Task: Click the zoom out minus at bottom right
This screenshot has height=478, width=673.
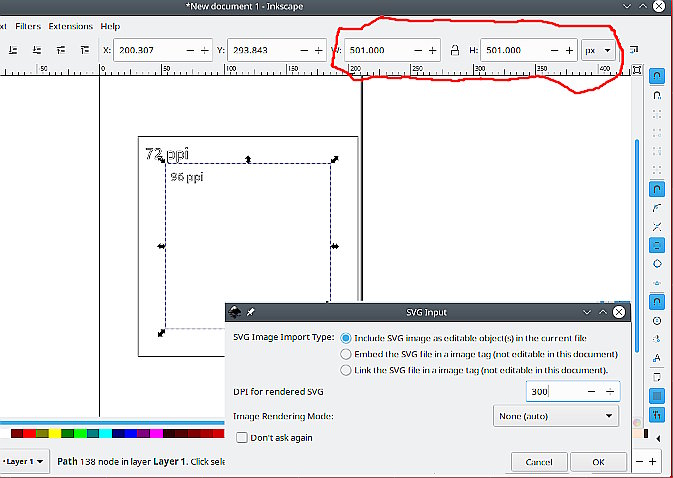Action: (x=640, y=462)
